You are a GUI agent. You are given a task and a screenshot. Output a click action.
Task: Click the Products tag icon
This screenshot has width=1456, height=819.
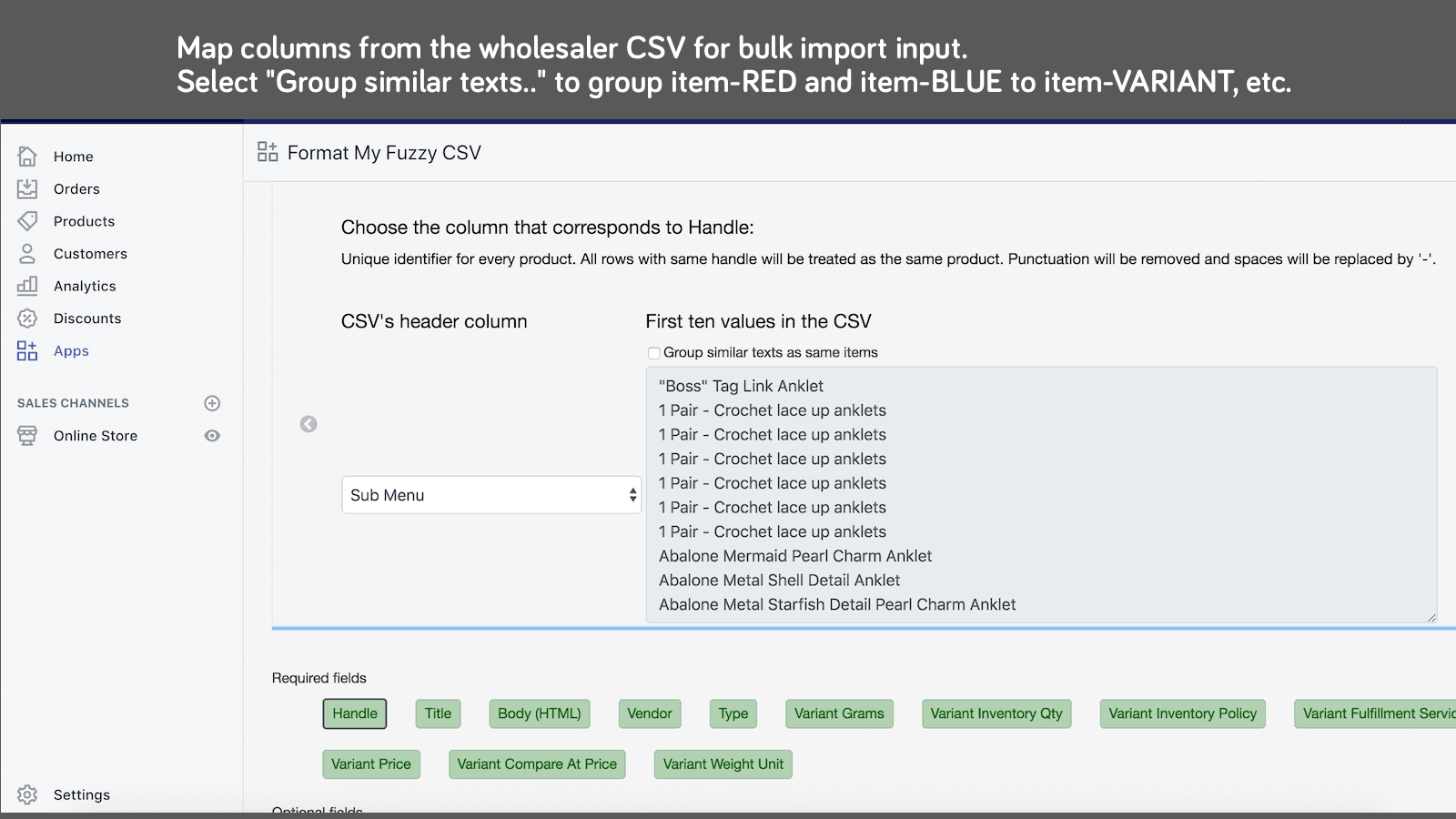27,221
